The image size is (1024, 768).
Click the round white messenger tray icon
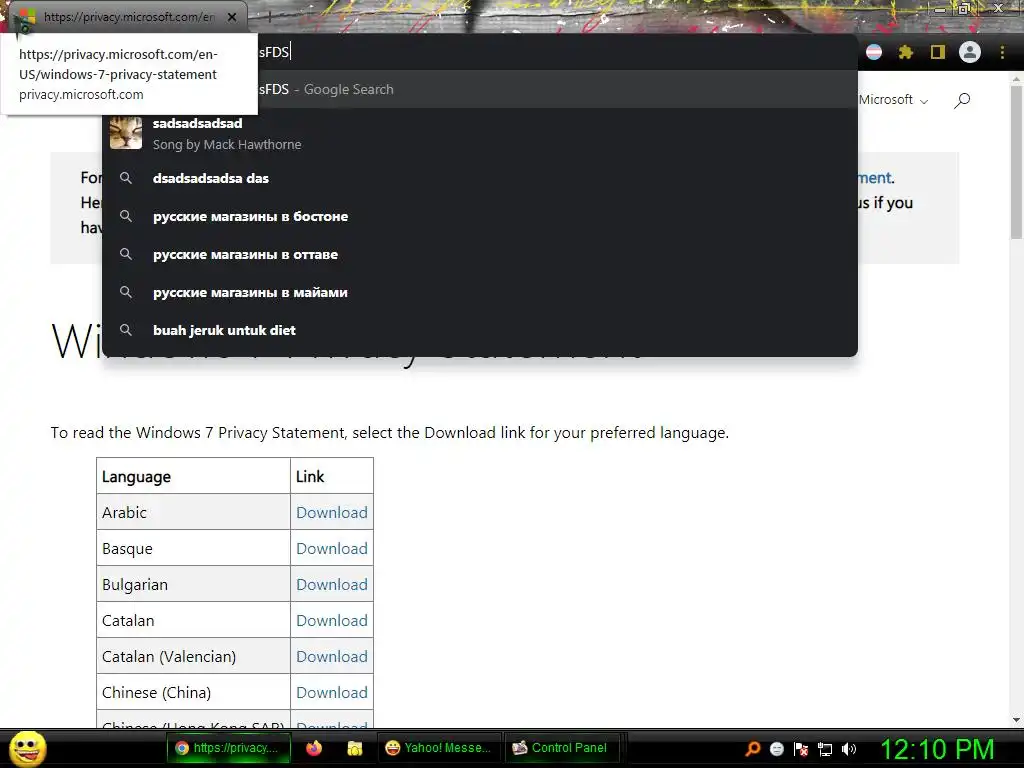[x=776, y=749]
